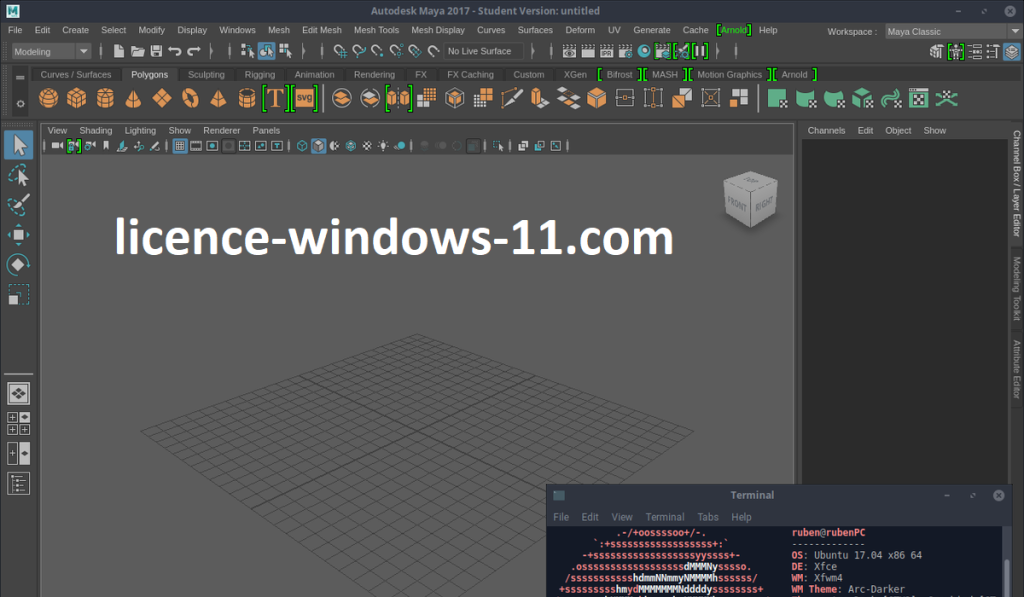This screenshot has width=1024, height=597.
Task: Select the Lasso selection tool
Action: coord(19,176)
